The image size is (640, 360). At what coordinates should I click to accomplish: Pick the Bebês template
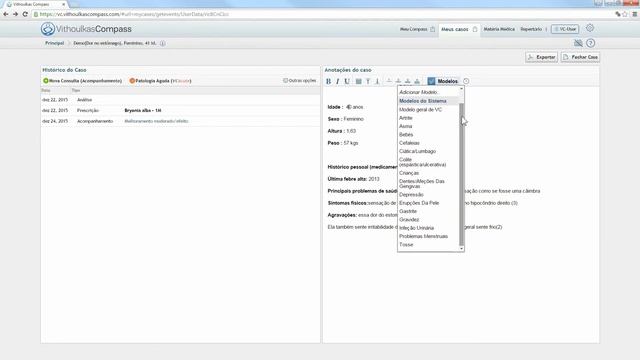406,134
